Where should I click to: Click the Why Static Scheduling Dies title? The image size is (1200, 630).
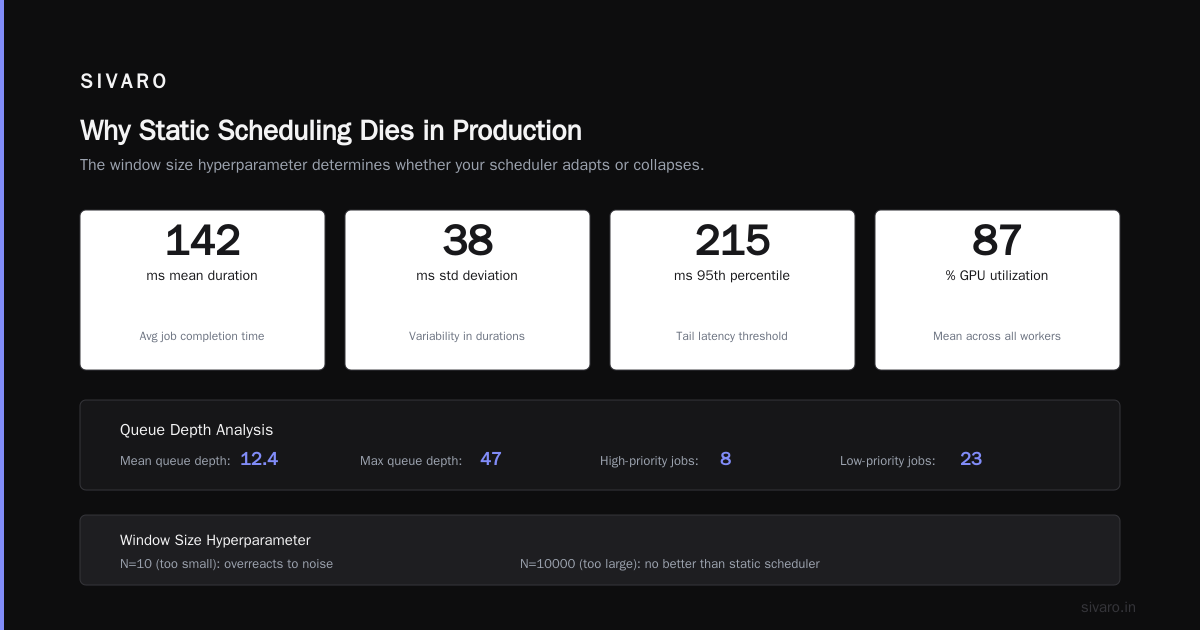pos(330,131)
